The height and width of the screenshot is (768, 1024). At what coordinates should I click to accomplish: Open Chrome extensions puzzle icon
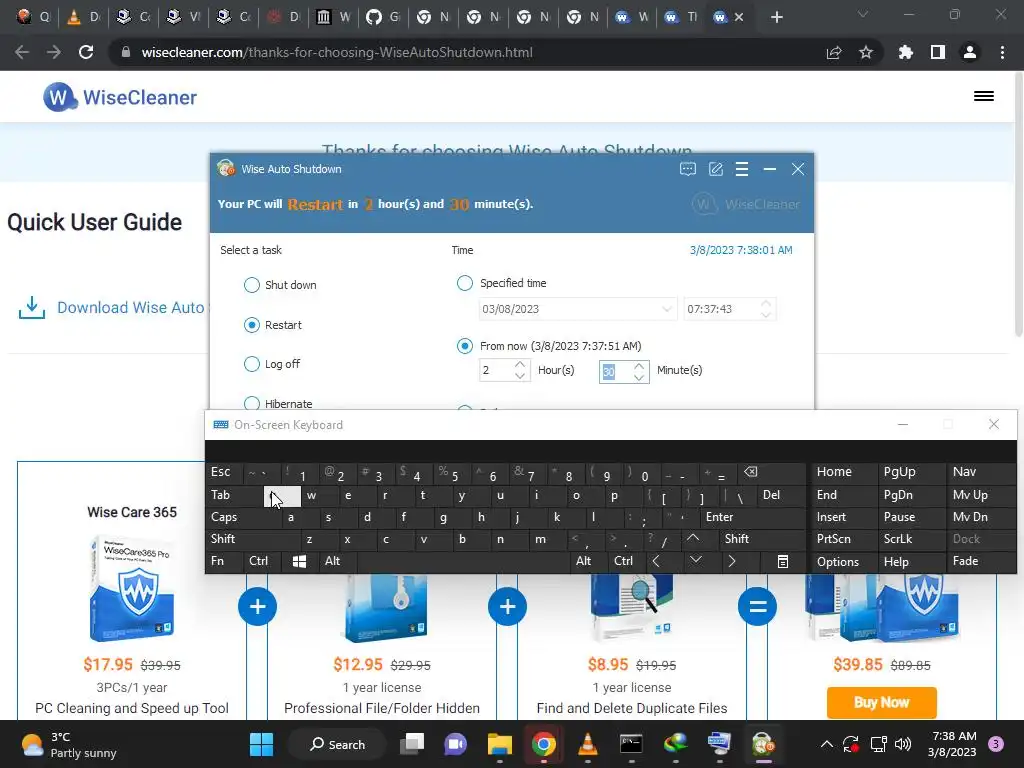point(905,52)
